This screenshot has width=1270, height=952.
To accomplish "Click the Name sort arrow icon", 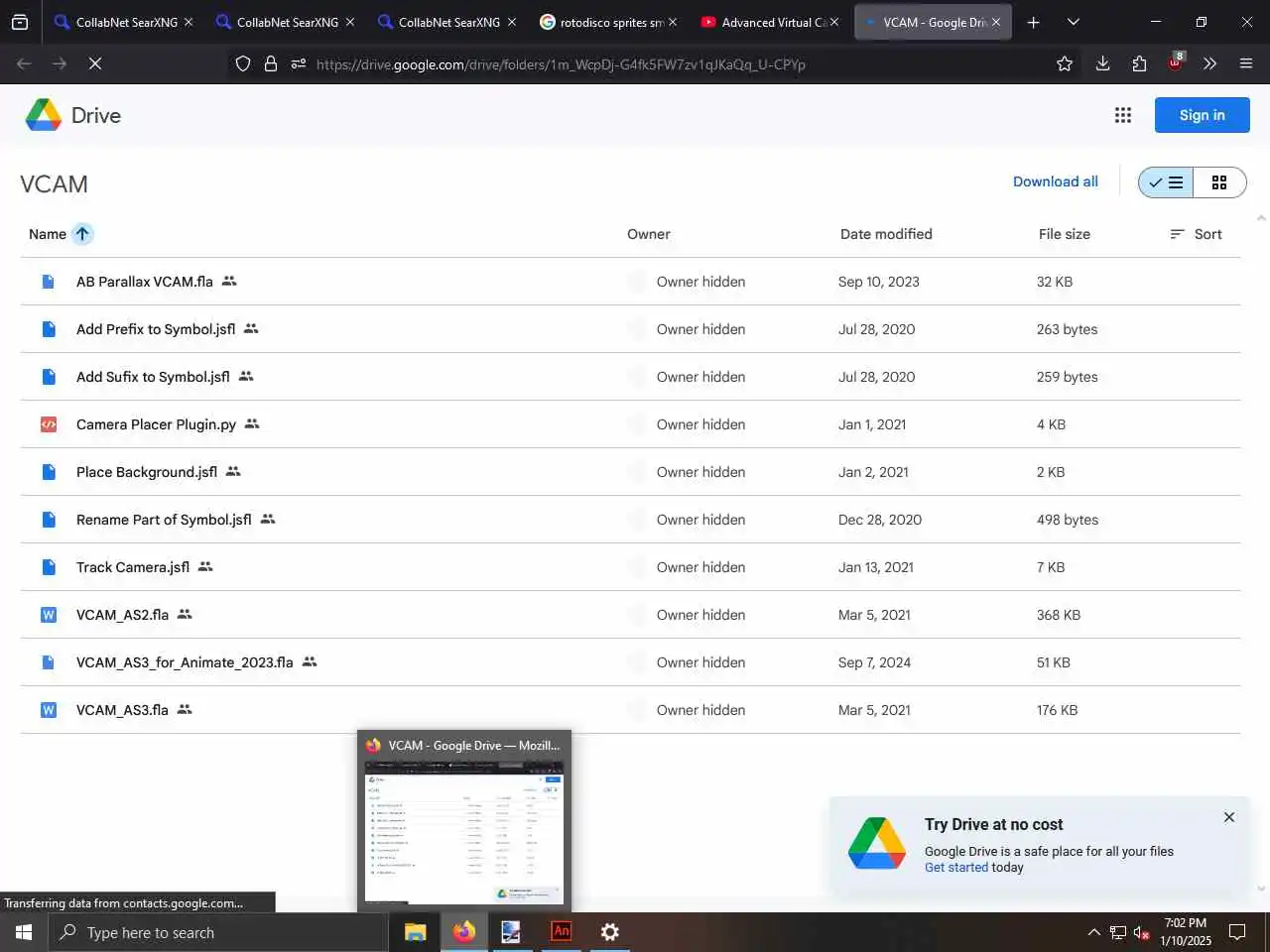I will (82, 234).
